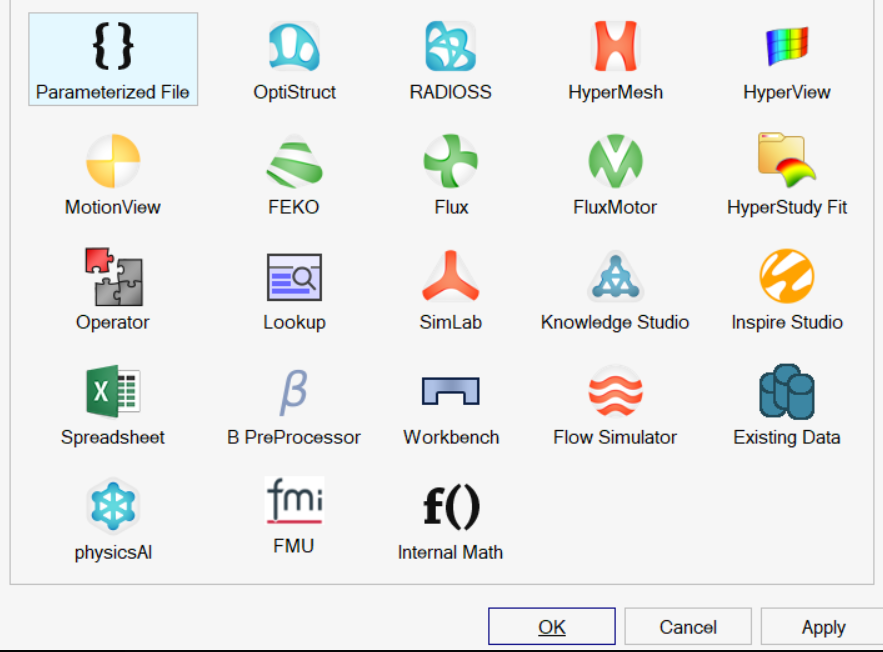Choose the Knowledge Studio icon

pos(615,276)
